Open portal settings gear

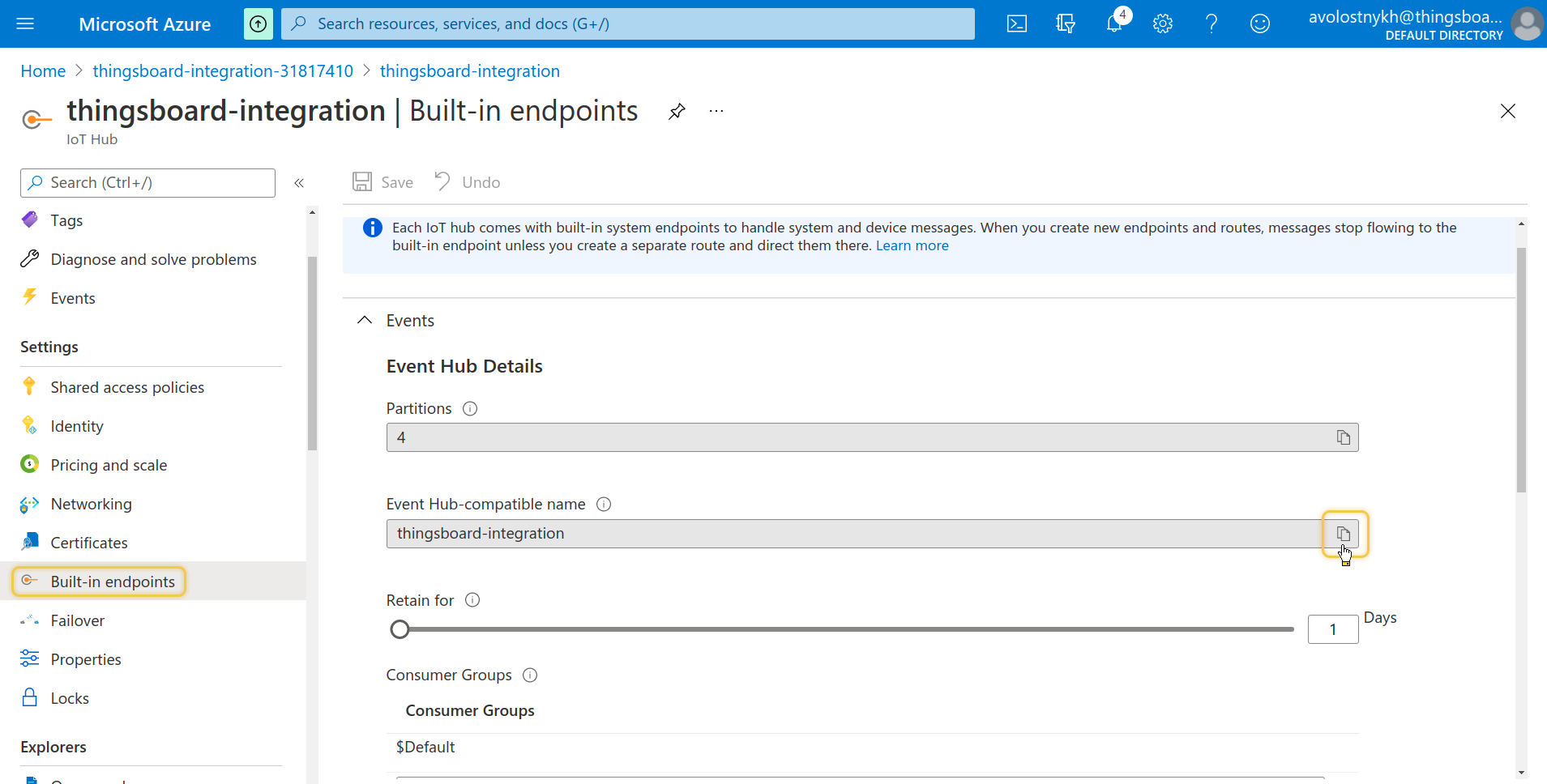(1163, 23)
